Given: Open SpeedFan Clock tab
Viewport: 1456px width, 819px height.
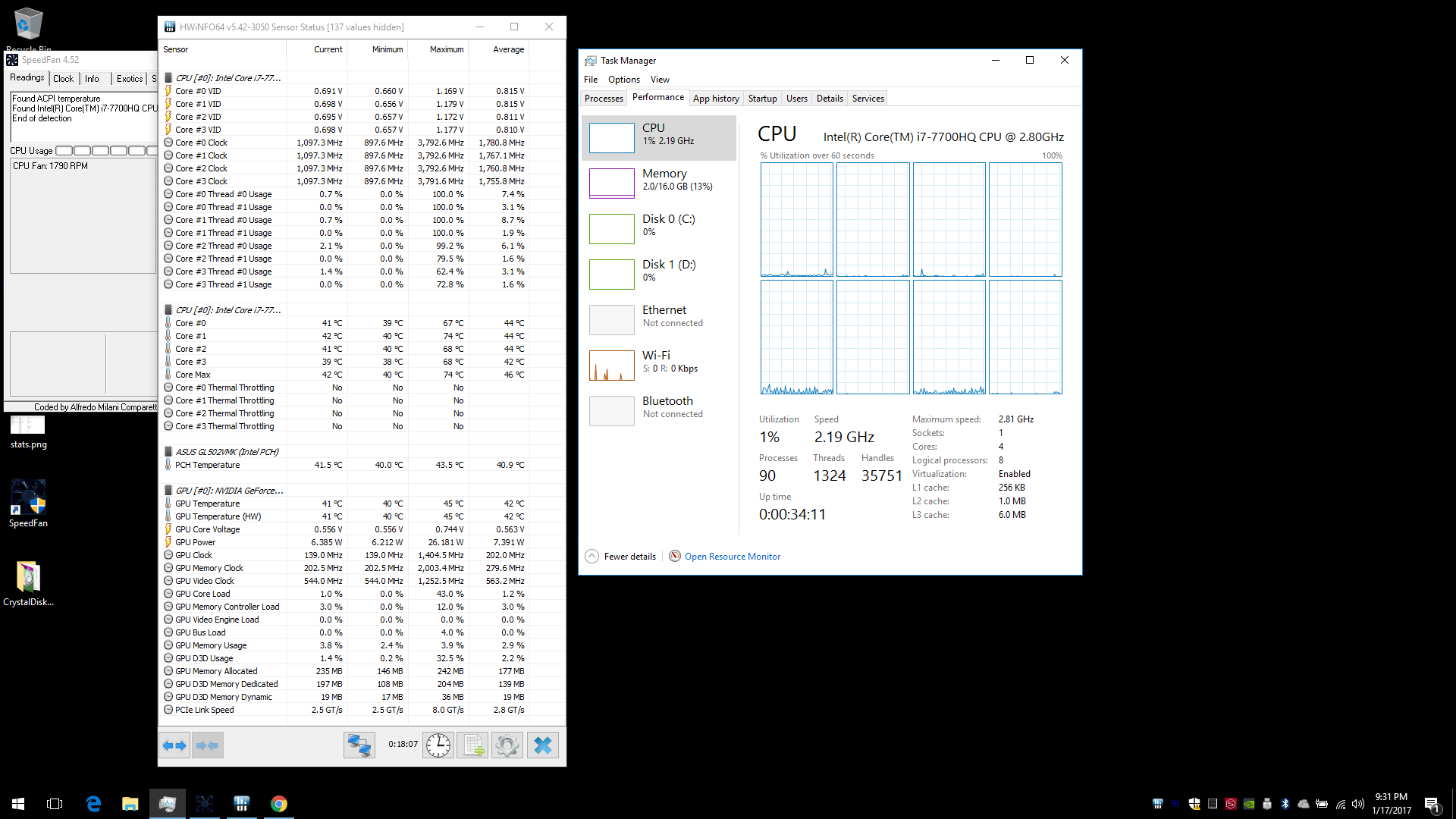Looking at the screenshot, I should pyautogui.click(x=63, y=79).
